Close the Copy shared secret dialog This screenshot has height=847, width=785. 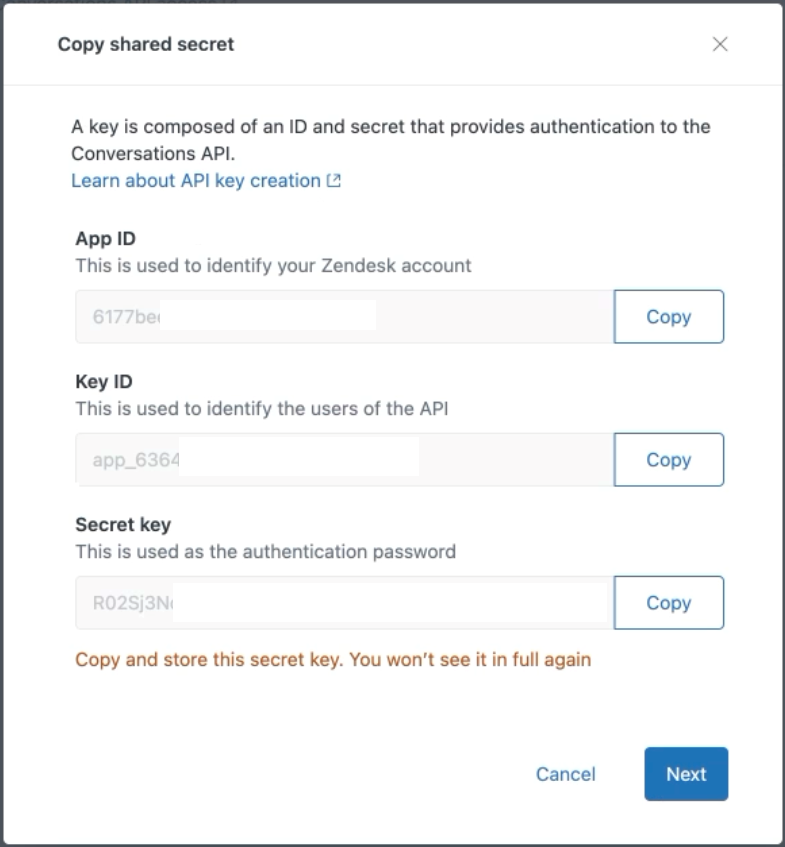pyautogui.click(x=719, y=44)
